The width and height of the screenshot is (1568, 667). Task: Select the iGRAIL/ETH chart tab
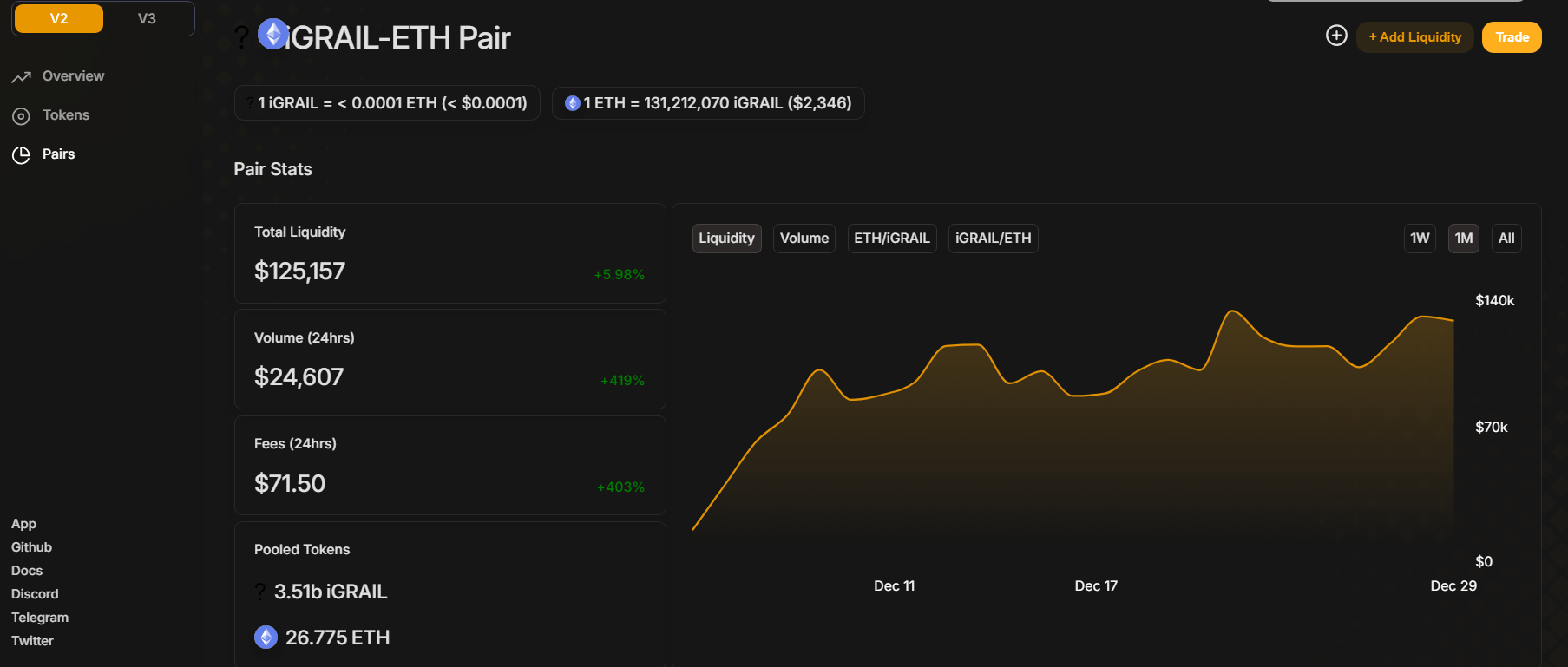click(x=993, y=239)
